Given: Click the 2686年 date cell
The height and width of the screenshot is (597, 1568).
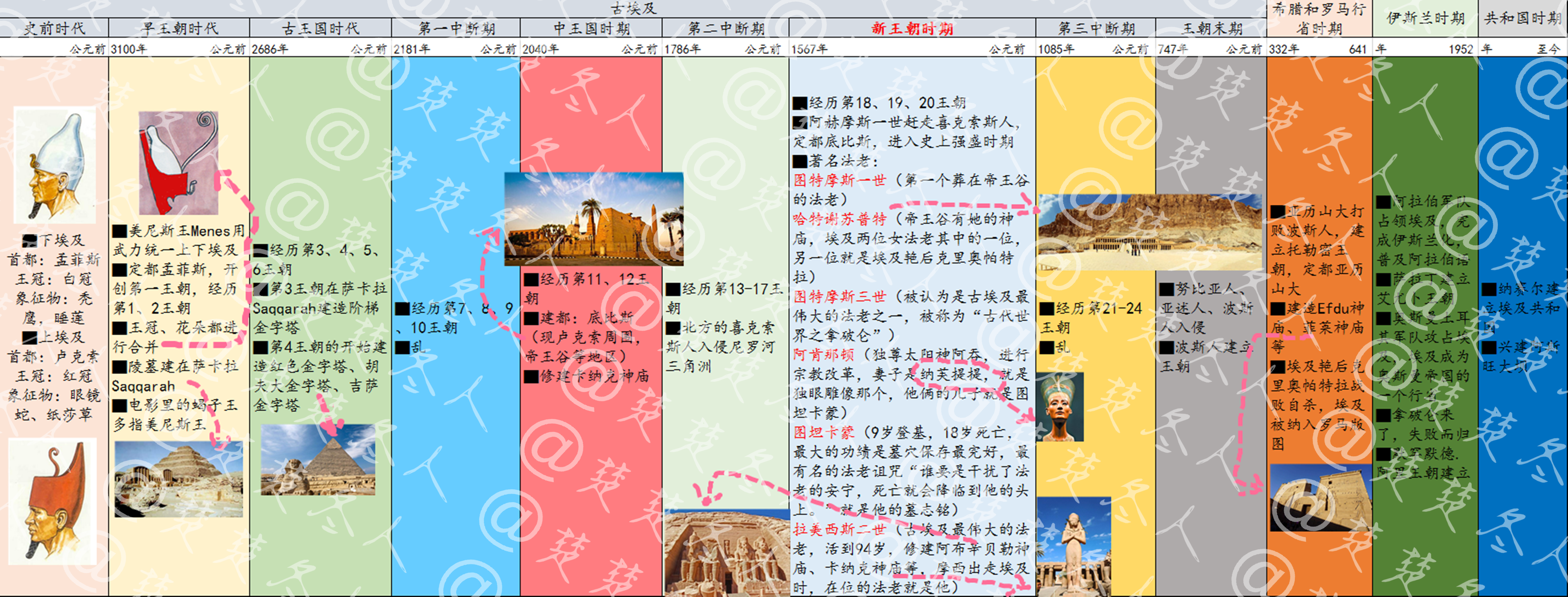Looking at the screenshot, I should [271, 49].
